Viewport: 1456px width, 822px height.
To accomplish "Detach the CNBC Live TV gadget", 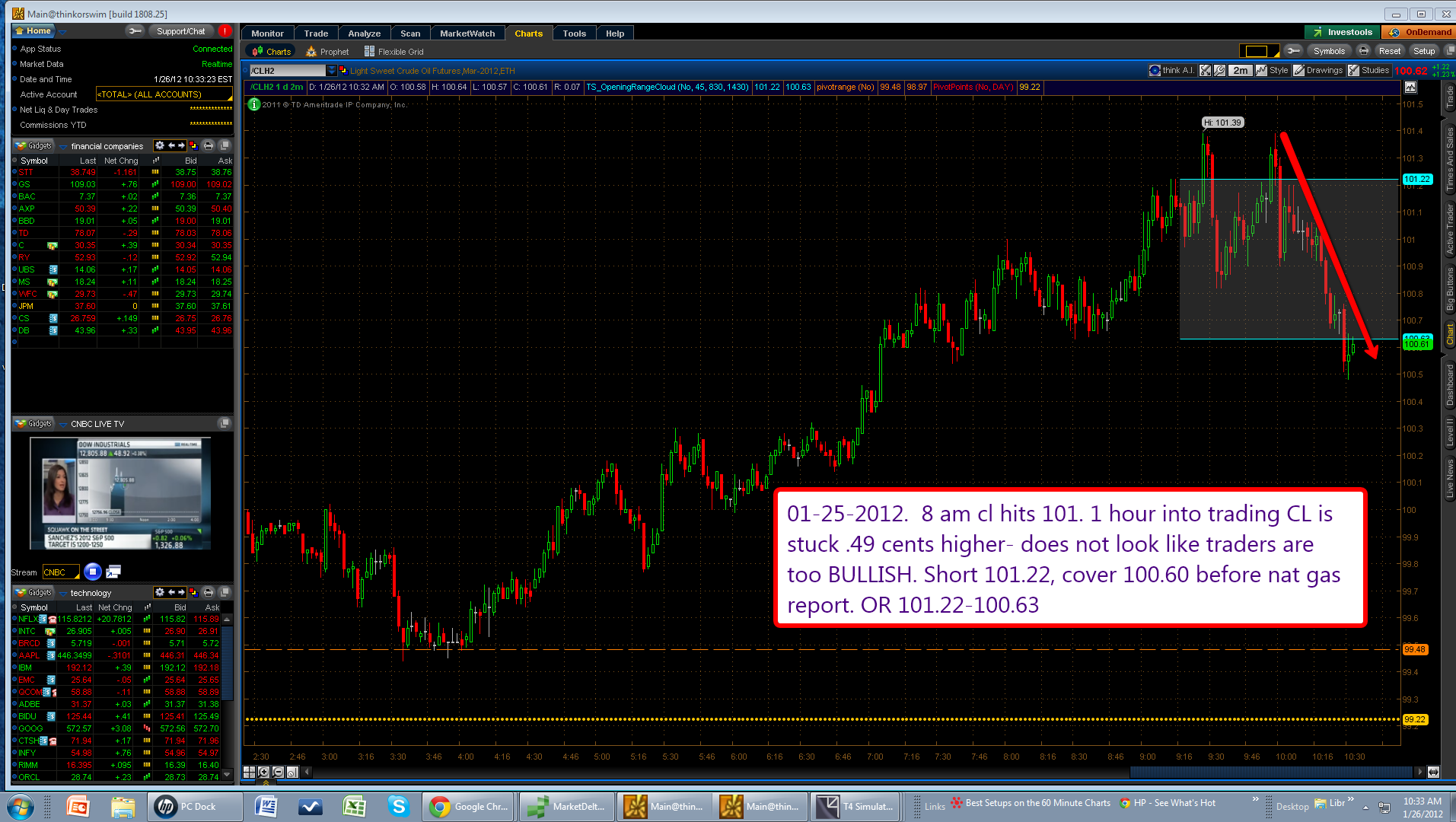I will tap(225, 423).
